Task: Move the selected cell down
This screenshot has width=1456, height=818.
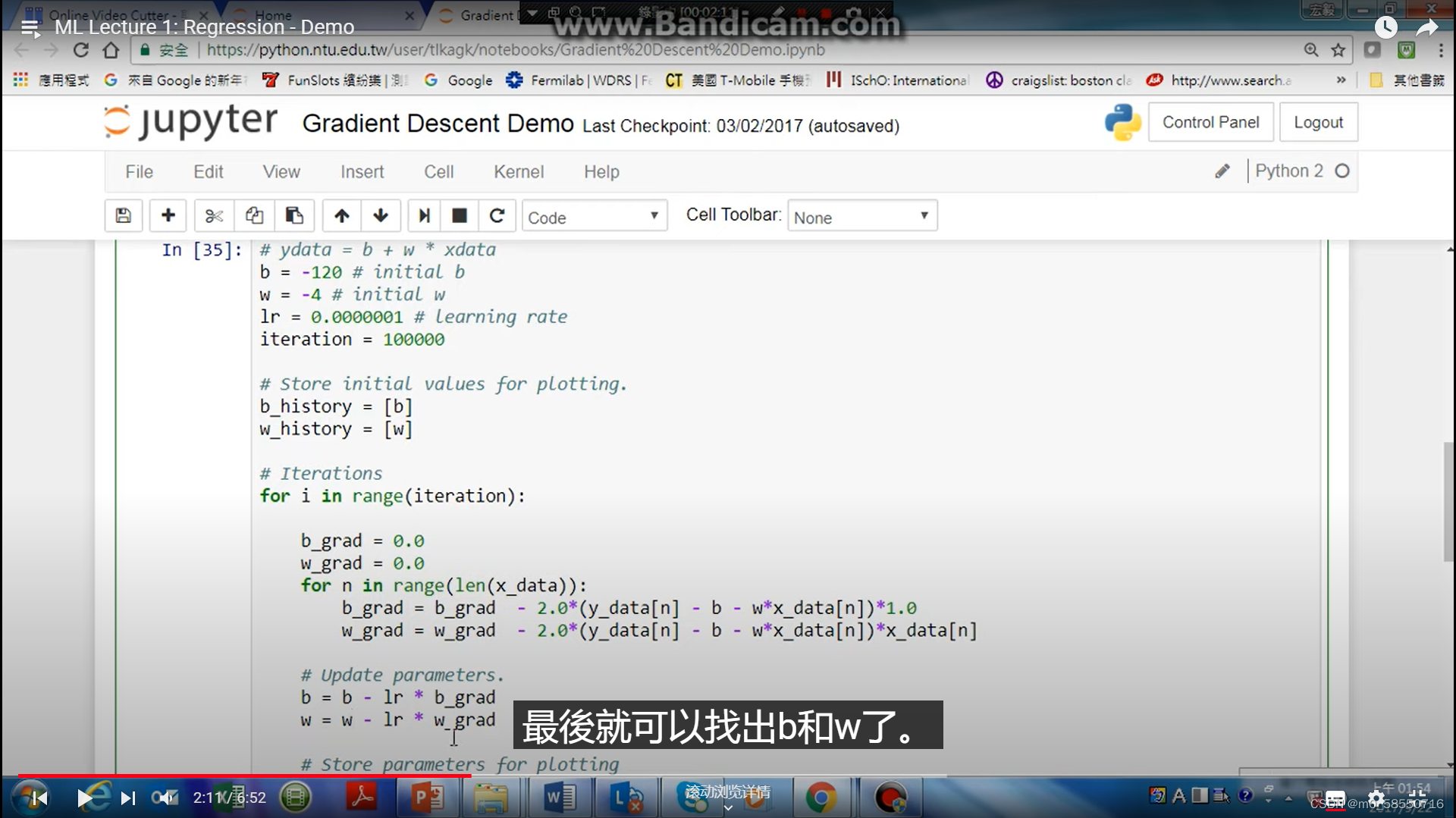Action: tap(381, 216)
